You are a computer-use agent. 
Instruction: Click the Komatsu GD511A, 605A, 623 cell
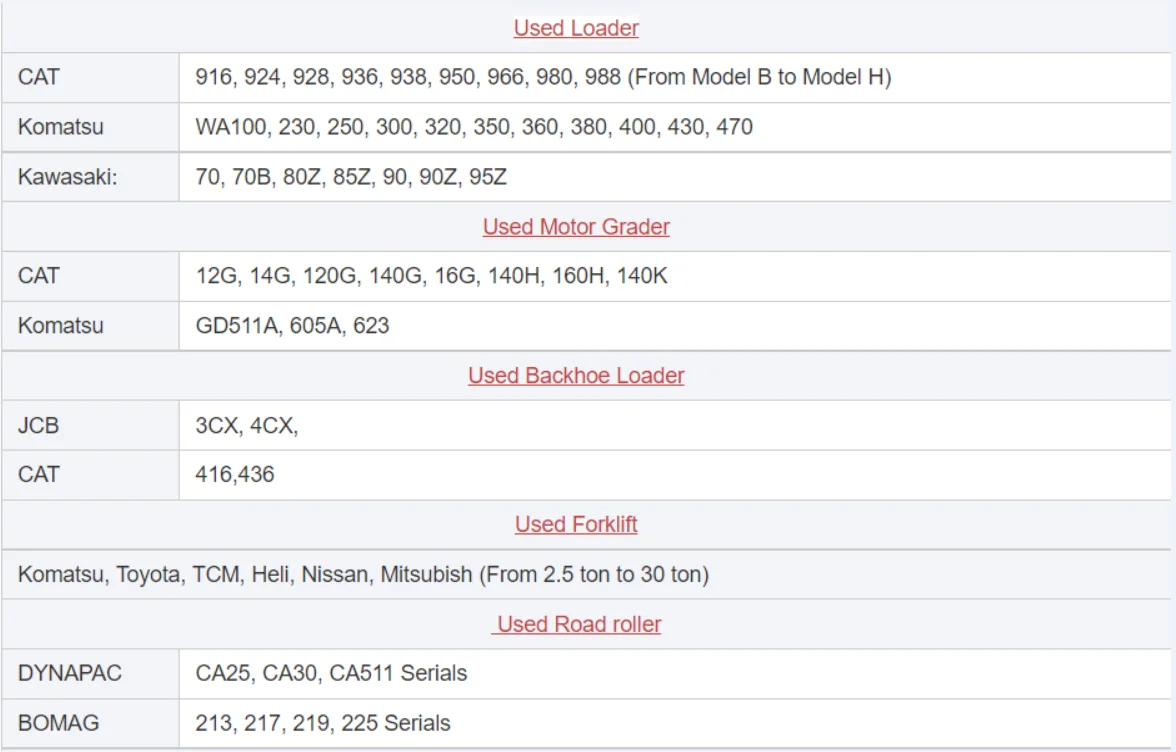292,326
